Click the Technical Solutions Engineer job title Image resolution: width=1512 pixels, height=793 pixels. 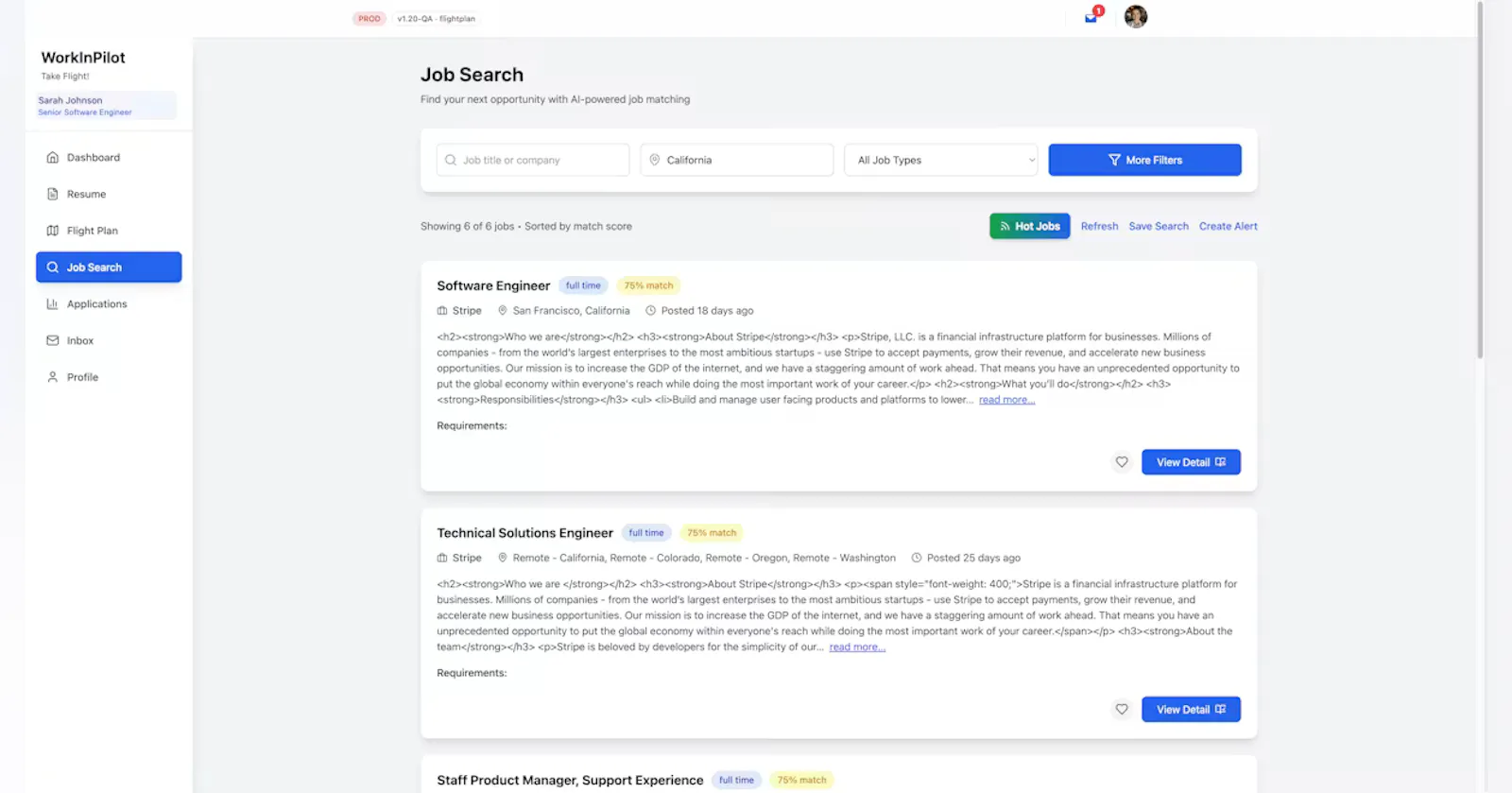tap(525, 533)
